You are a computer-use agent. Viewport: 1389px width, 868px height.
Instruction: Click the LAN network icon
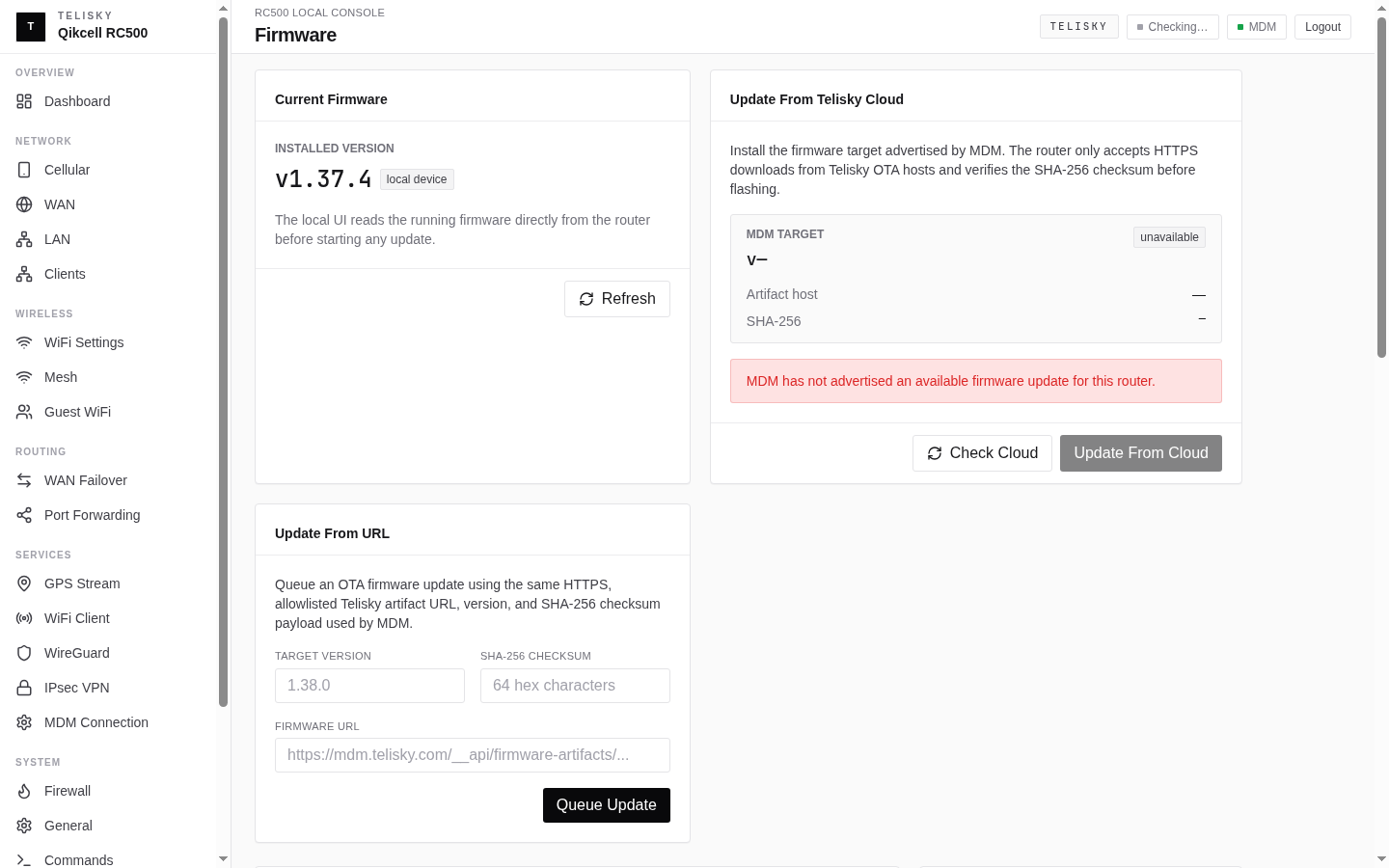point(24,239)
